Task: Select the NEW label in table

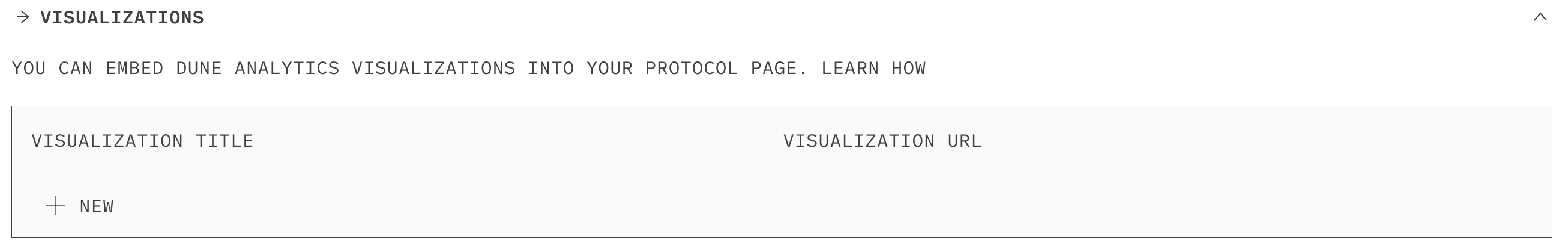Action: 97,207
